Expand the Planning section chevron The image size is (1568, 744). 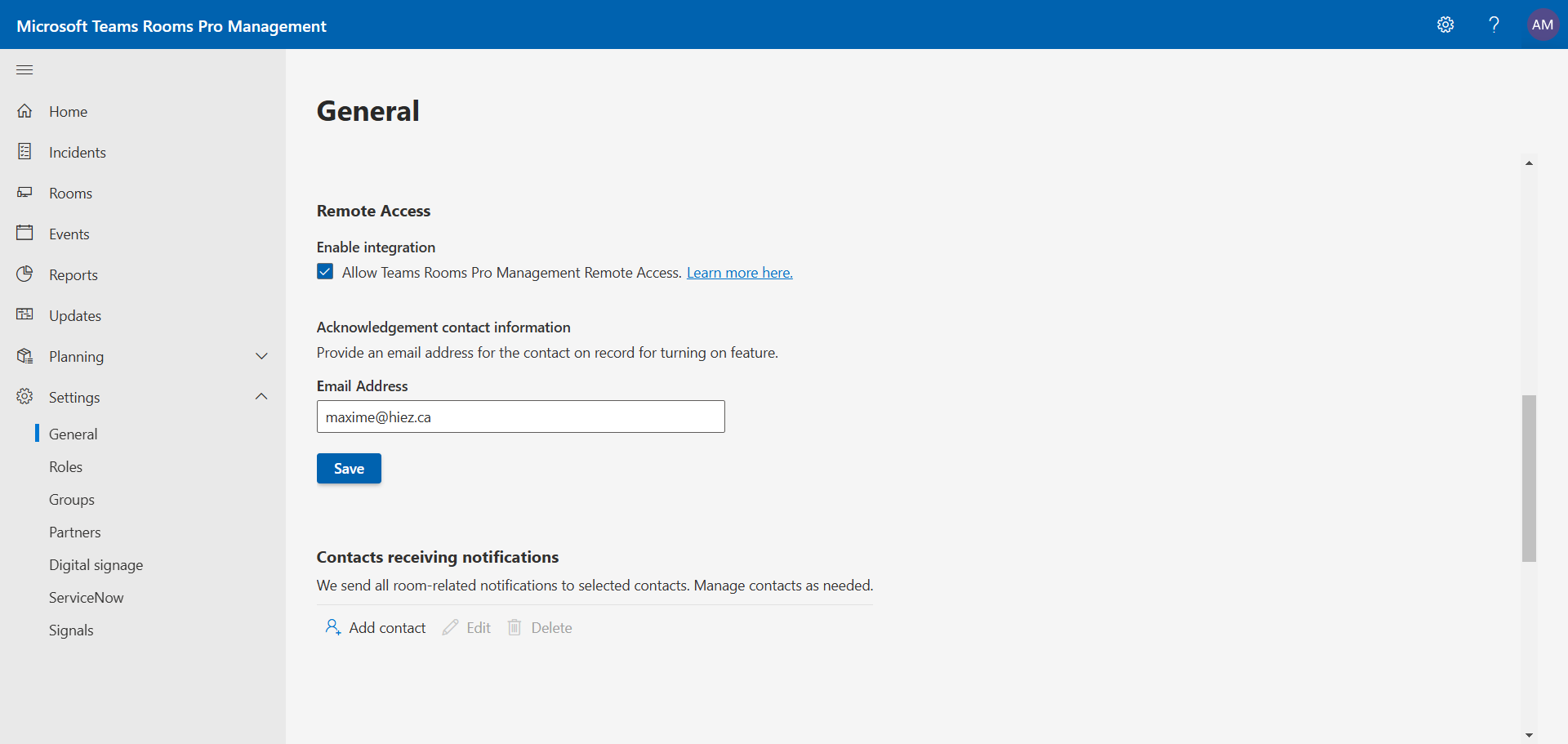(261, 356)
